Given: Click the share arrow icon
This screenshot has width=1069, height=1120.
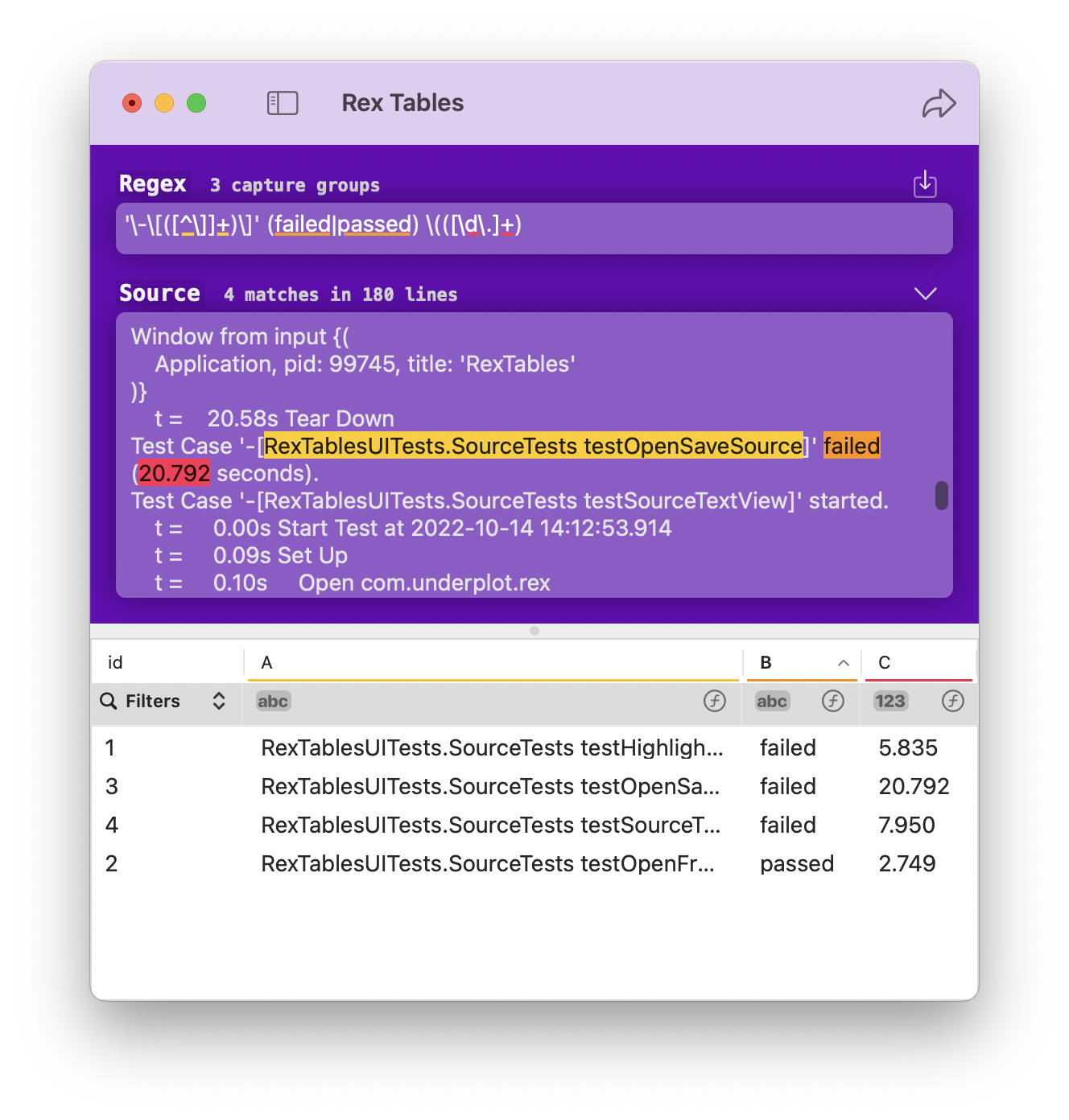Looking at the screenshot, I should [x=939, y=104].
